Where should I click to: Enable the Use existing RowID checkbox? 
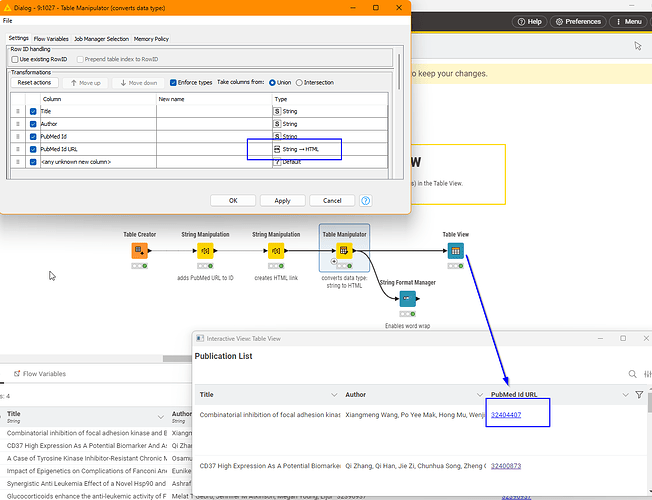pos(16,59)
